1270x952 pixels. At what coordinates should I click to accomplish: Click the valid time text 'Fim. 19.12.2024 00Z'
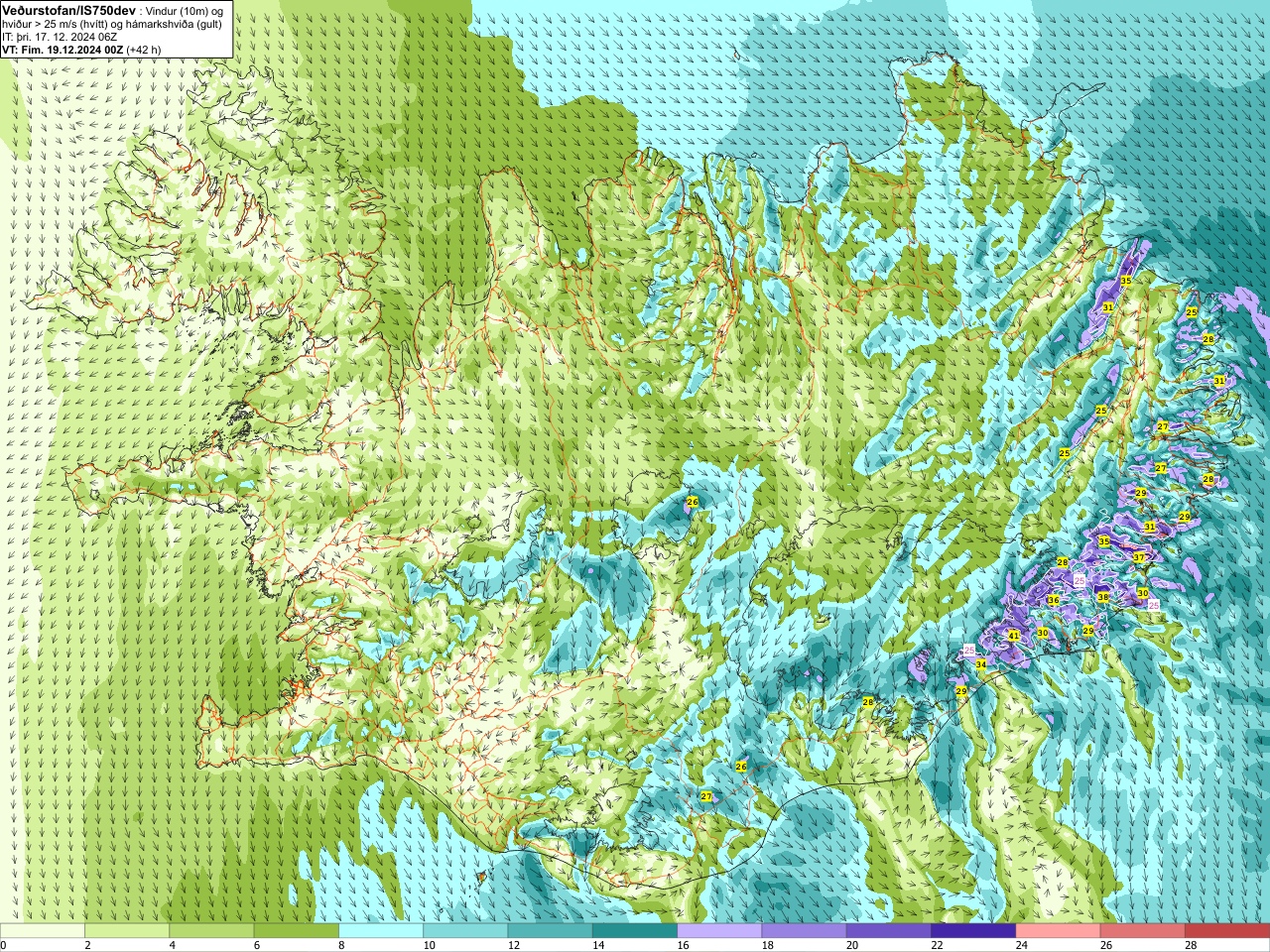click(x=71, y=50)
